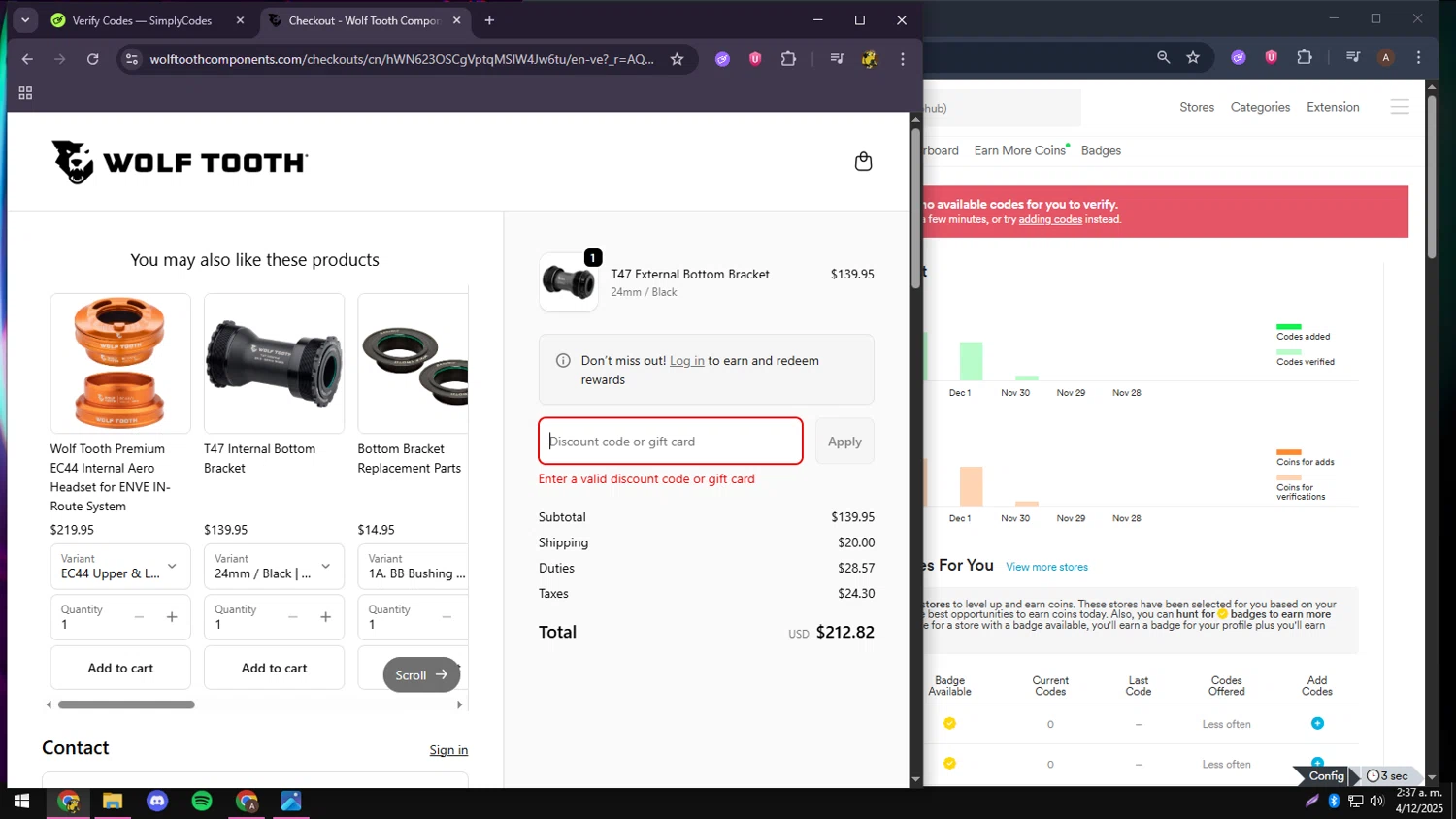Click the zoom magnifier icon in back window
Viewport: 1456px width, 819px height.
(x=1163, y=57)
